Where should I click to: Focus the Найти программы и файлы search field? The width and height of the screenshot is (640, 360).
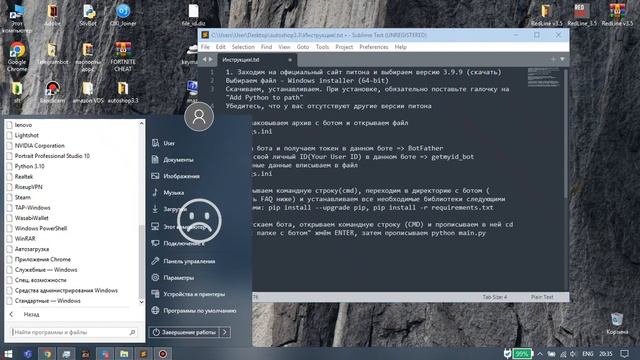[x=74, y=332]
